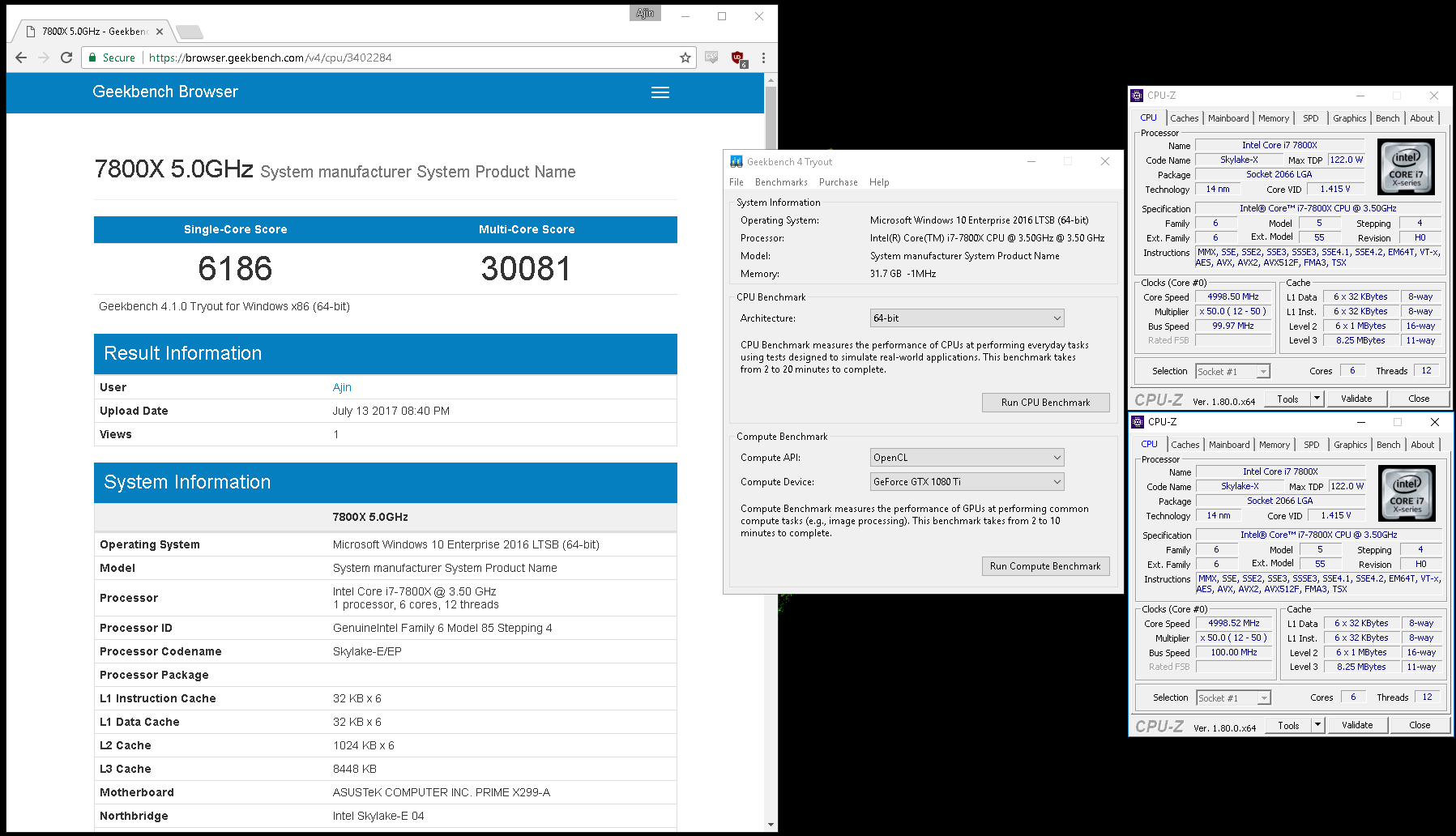Click the ASUSTeK PRIME X299-A motherboard text
Image resolution: width=1456 pixels, height=836 pixels.
click(442, 792)
